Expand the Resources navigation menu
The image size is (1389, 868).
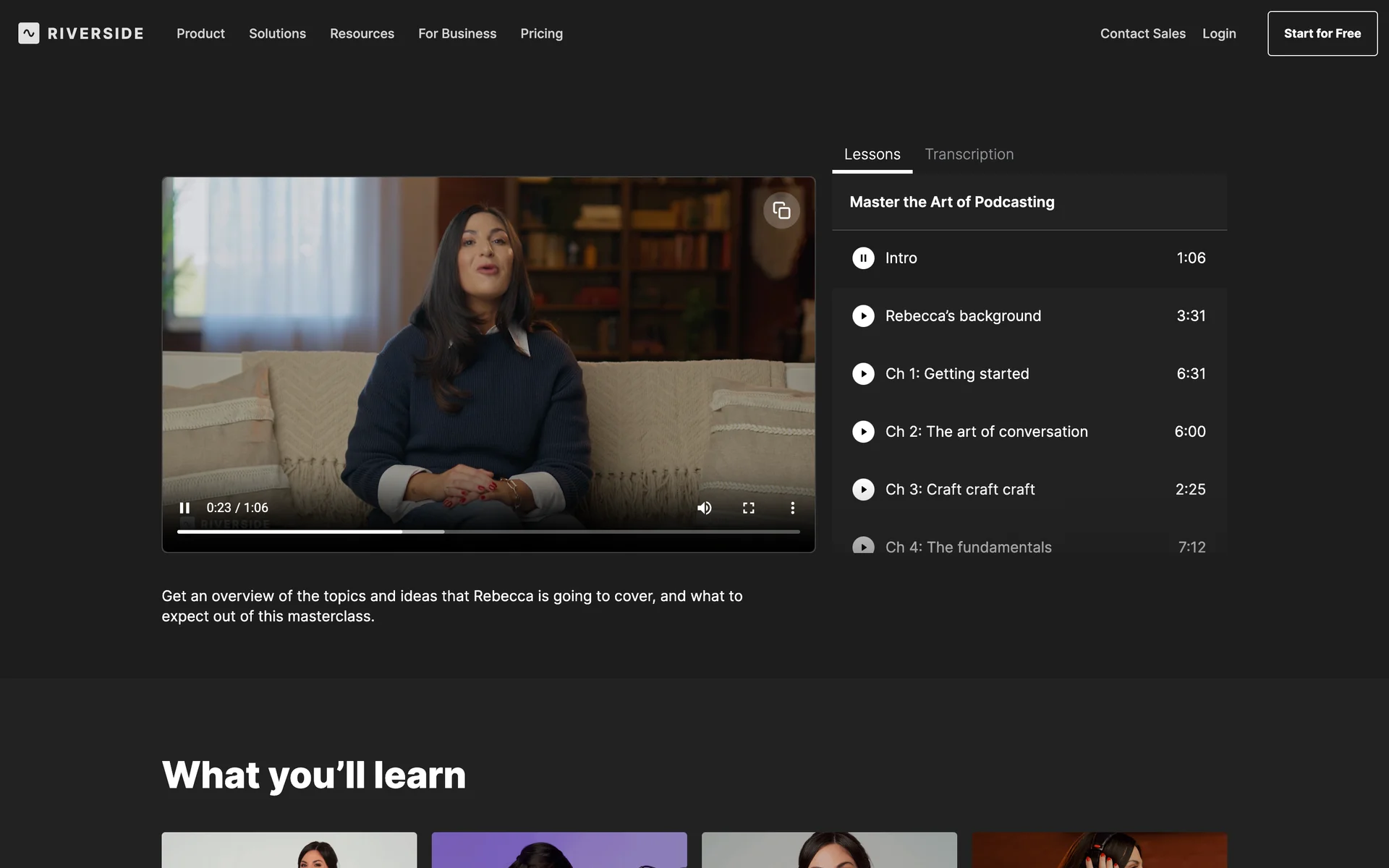pyautogui.click(x=362, y=33)
